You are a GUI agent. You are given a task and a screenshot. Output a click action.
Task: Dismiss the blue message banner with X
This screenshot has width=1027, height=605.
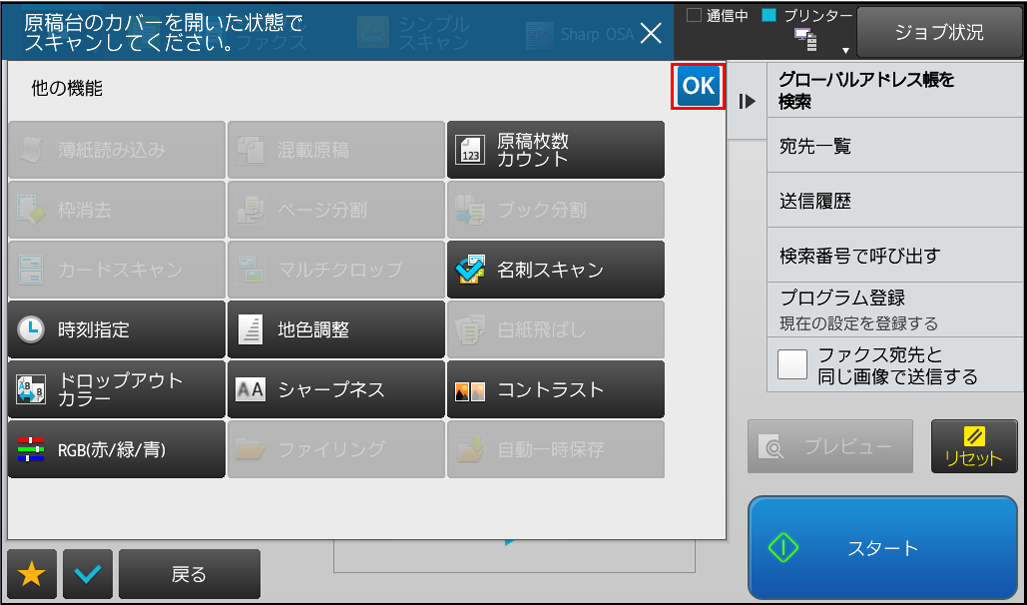pyautogui.click(x=650, y=33)
